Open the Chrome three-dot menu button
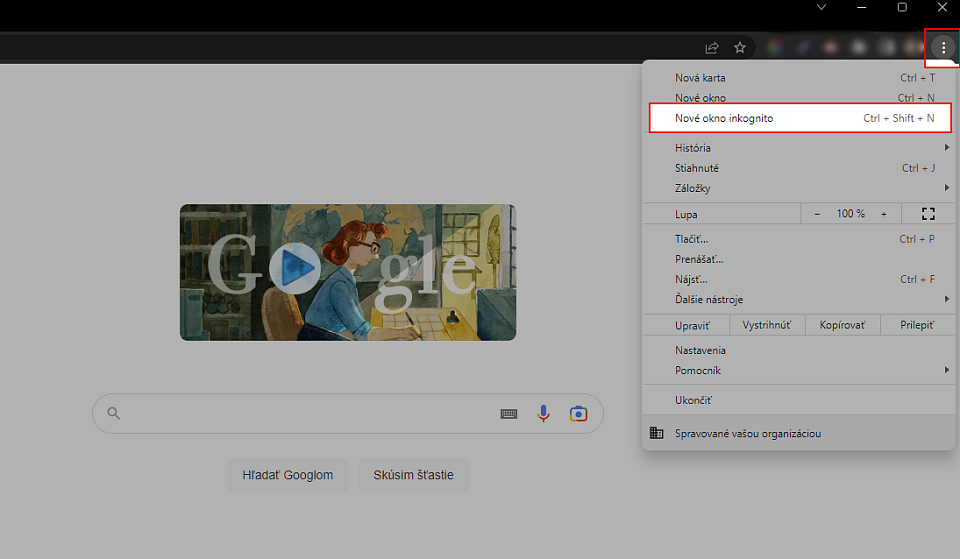 click(x=943, y=47)
